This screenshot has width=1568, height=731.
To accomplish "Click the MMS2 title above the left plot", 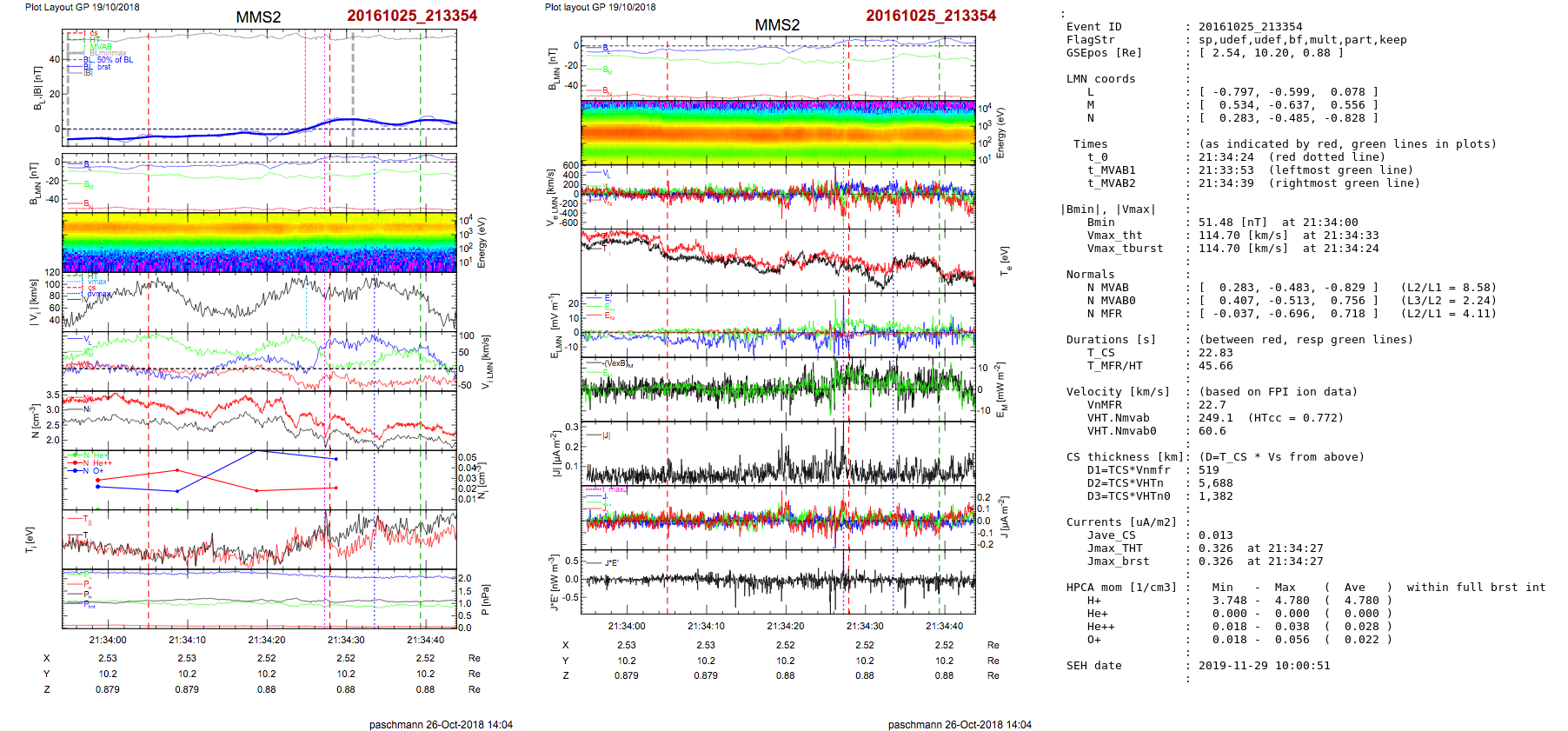I will [x=258, y=17].
